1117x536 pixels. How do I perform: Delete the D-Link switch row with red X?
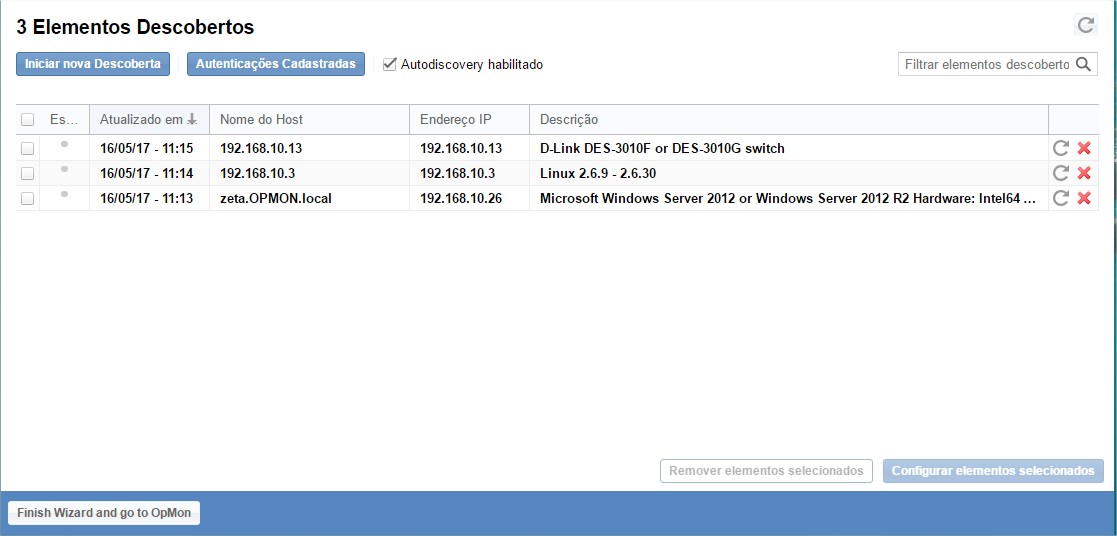(1084, 148)
